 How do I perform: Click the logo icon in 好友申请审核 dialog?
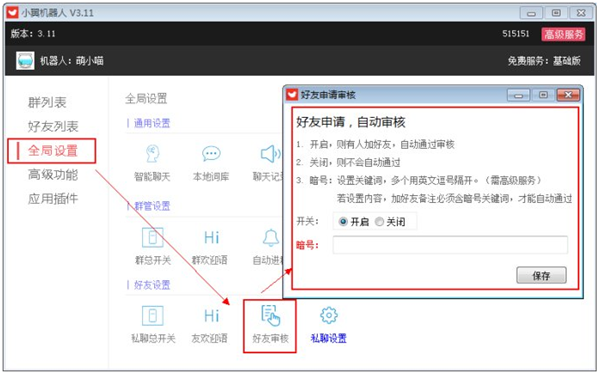292,94
